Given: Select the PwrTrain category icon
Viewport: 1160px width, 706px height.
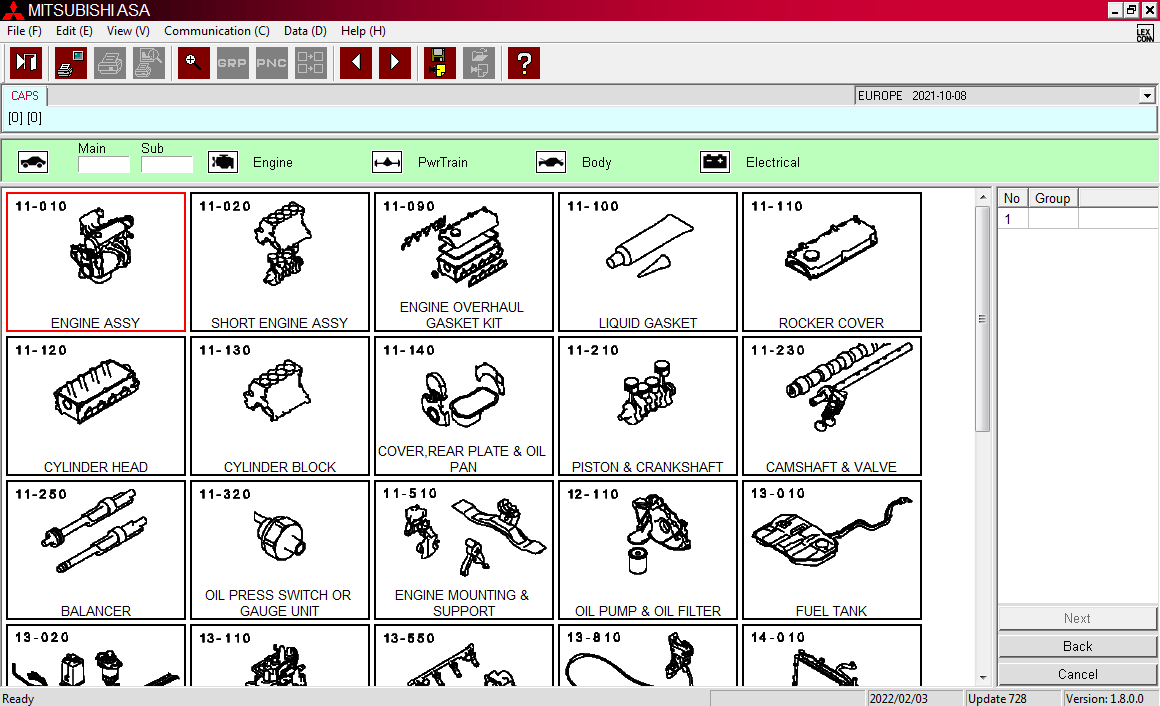Looking at the screenshot, I should (387, 162).
